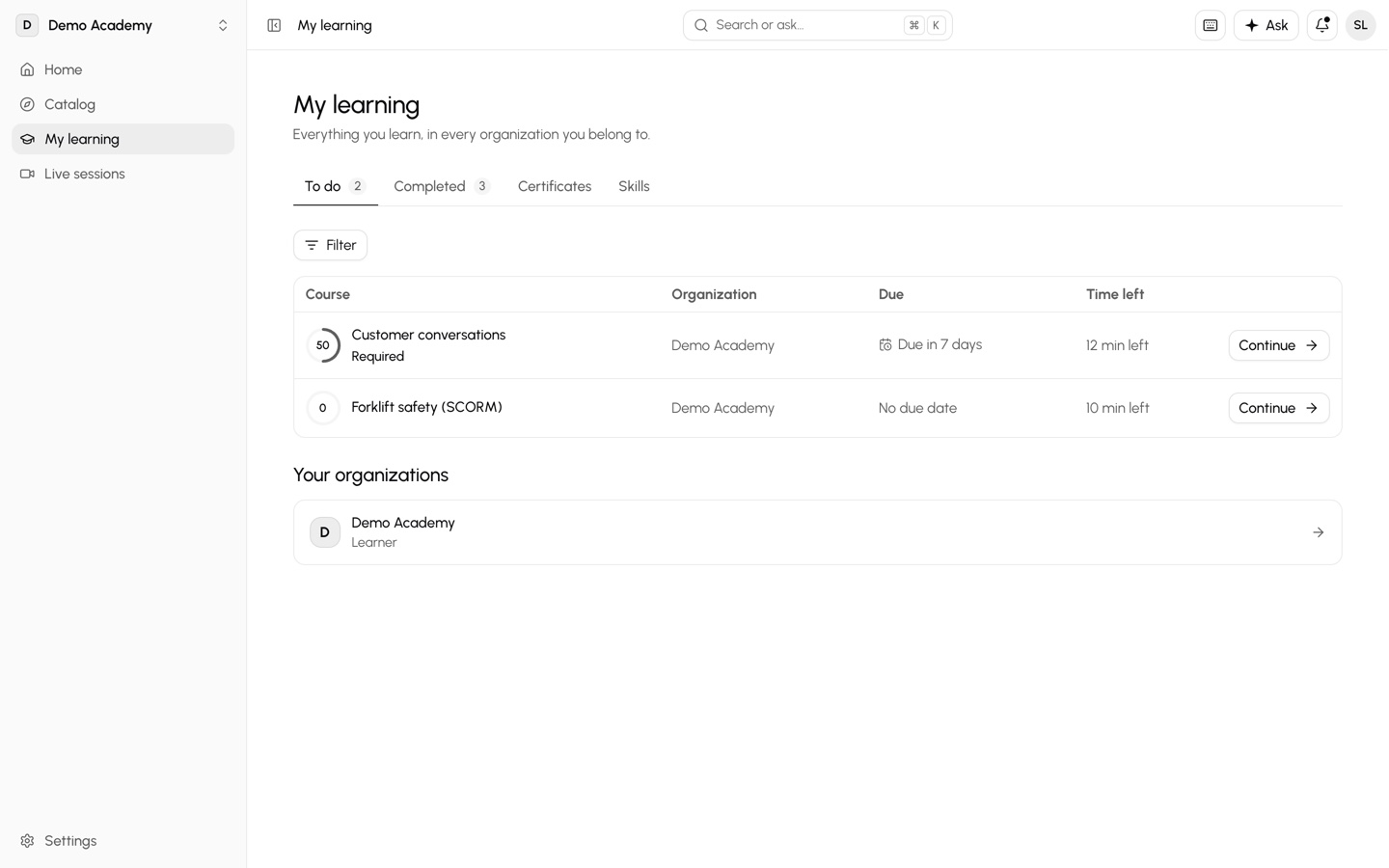Open the Customer conversations course title

[428, 335]
